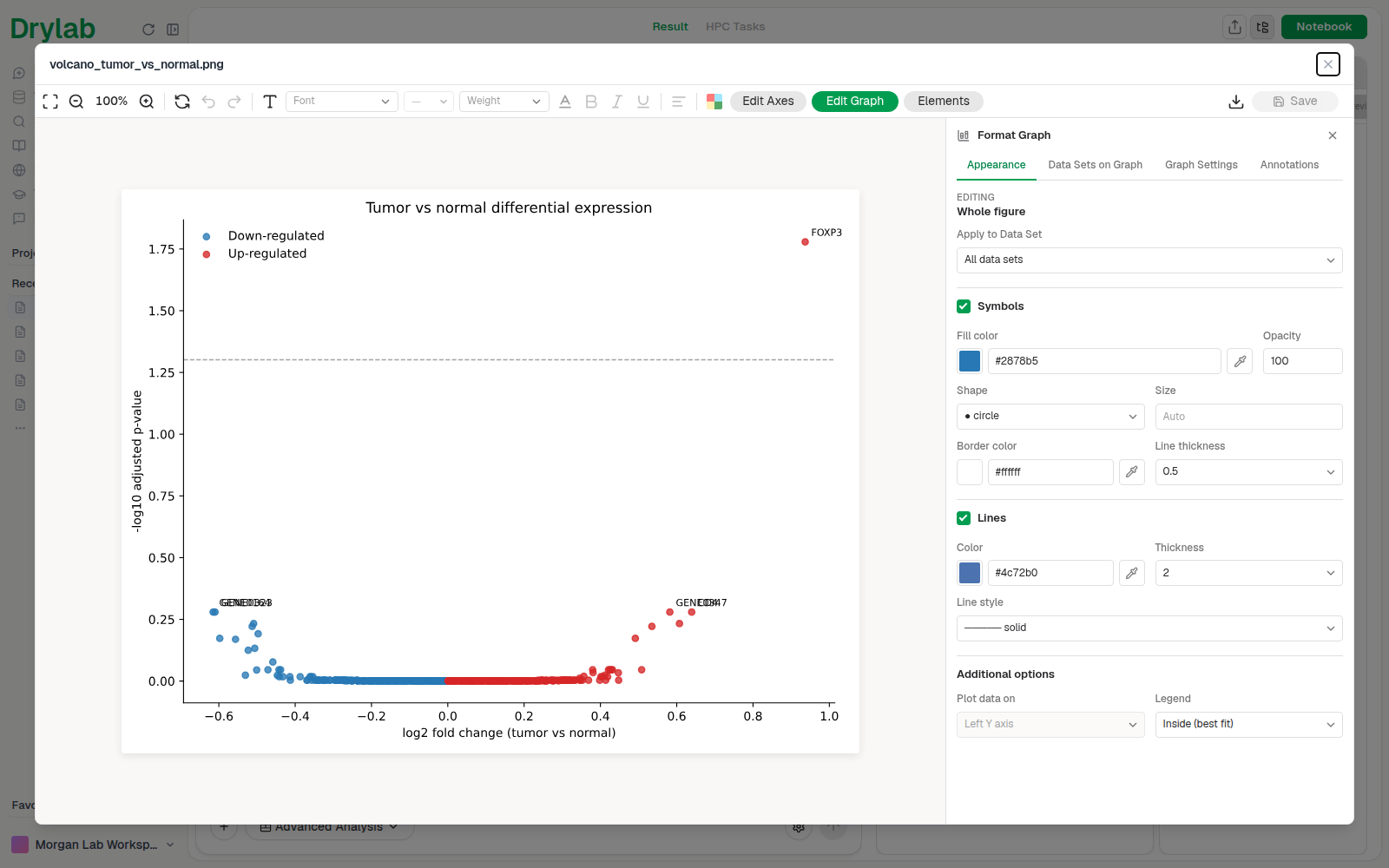The height and width of the screenshot is (868, 1389).
Task: Download the volcano plot image
Action: (x=1236, y=102)
